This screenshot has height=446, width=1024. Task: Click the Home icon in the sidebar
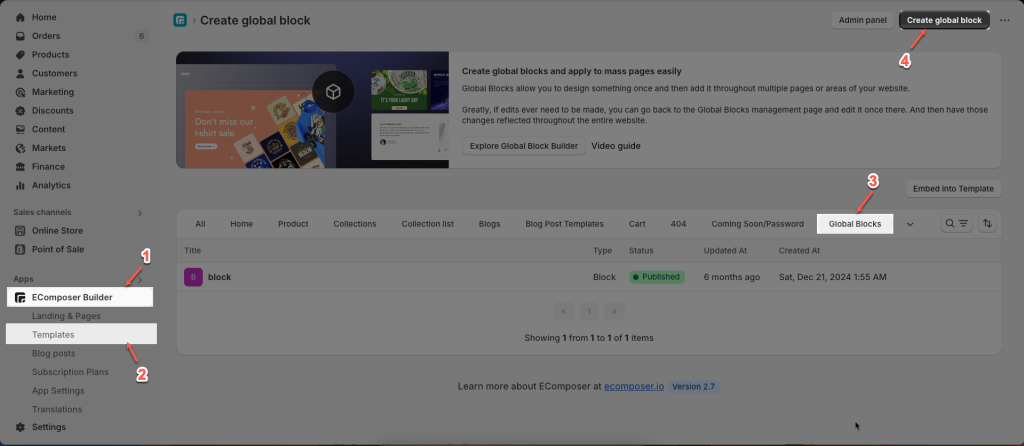coord(20,17)
